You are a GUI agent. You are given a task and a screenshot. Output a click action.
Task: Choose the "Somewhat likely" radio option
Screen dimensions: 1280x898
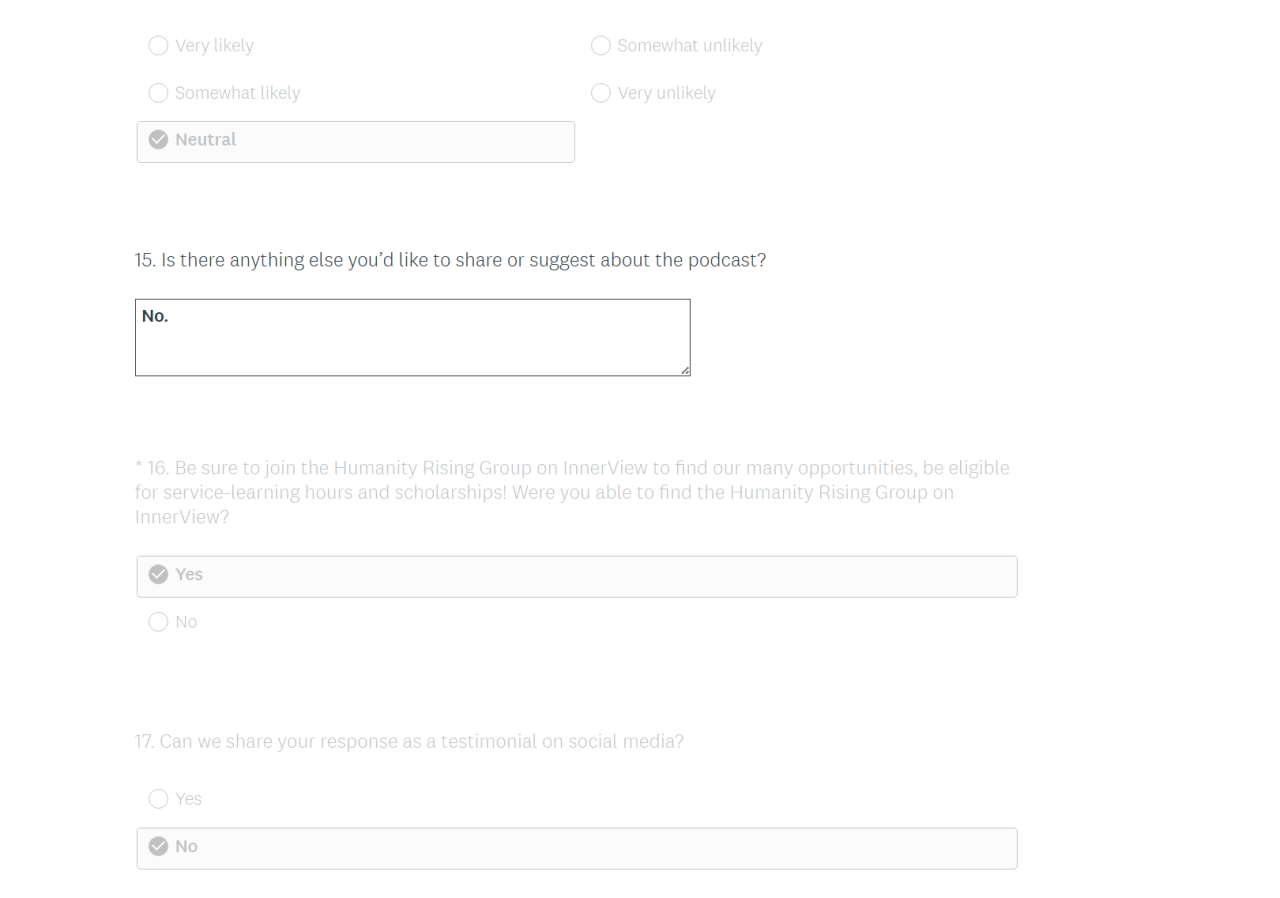pyautogui.click(x=158, y=93)
